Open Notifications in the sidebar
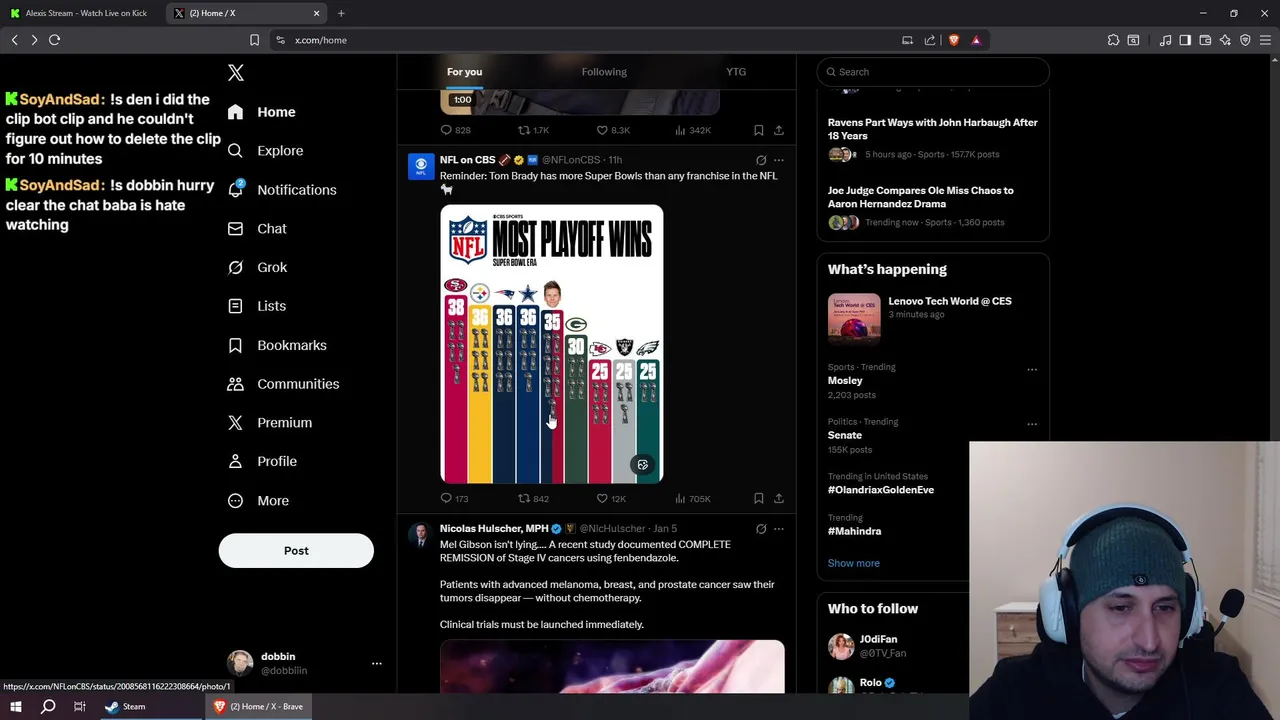 [x=282, y=190]
